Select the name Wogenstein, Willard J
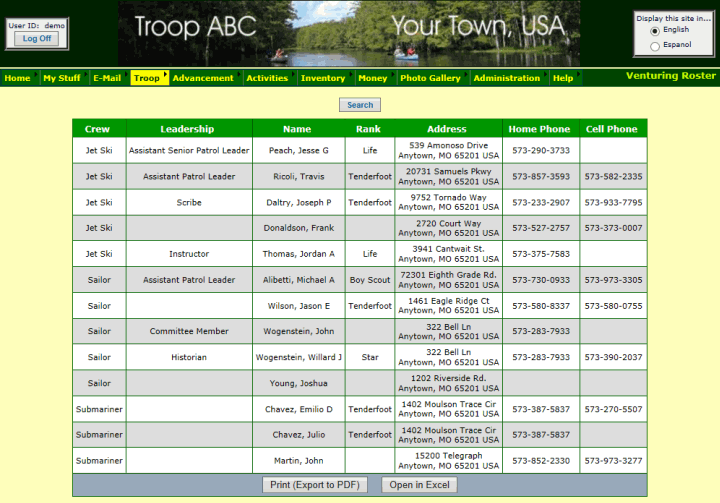Image resolution: width=720 pixels, height=503 pixels. (299, 357)
